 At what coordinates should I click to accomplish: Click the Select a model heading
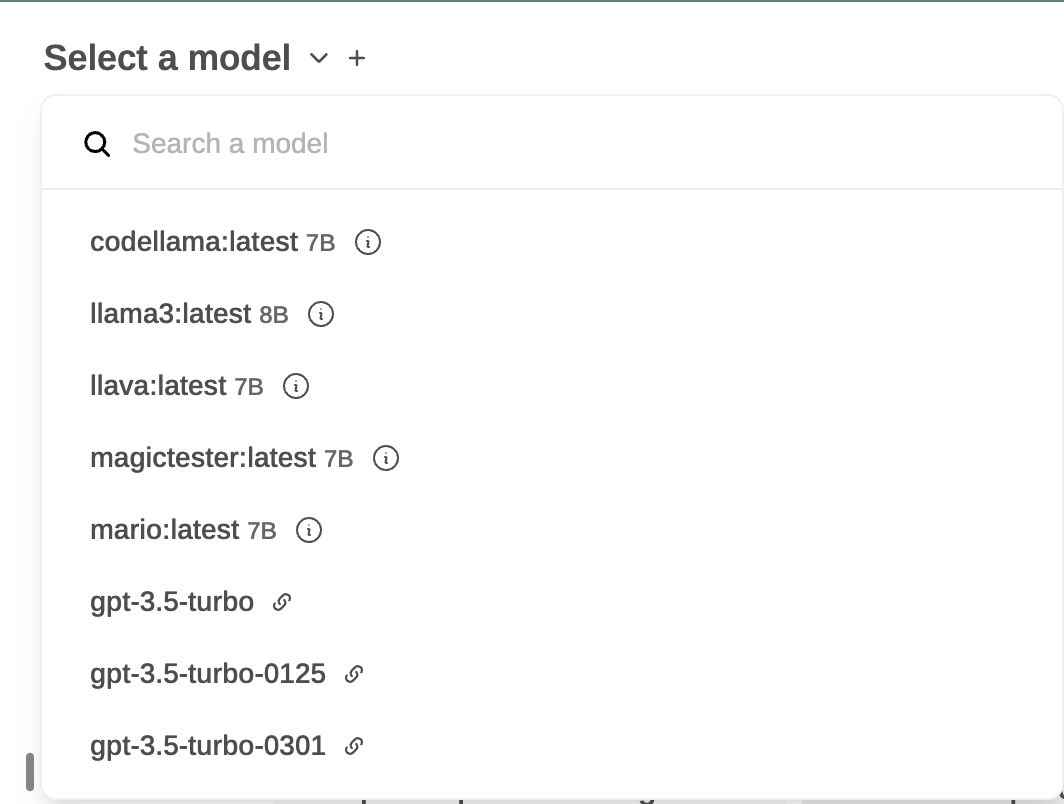(167, 58)
